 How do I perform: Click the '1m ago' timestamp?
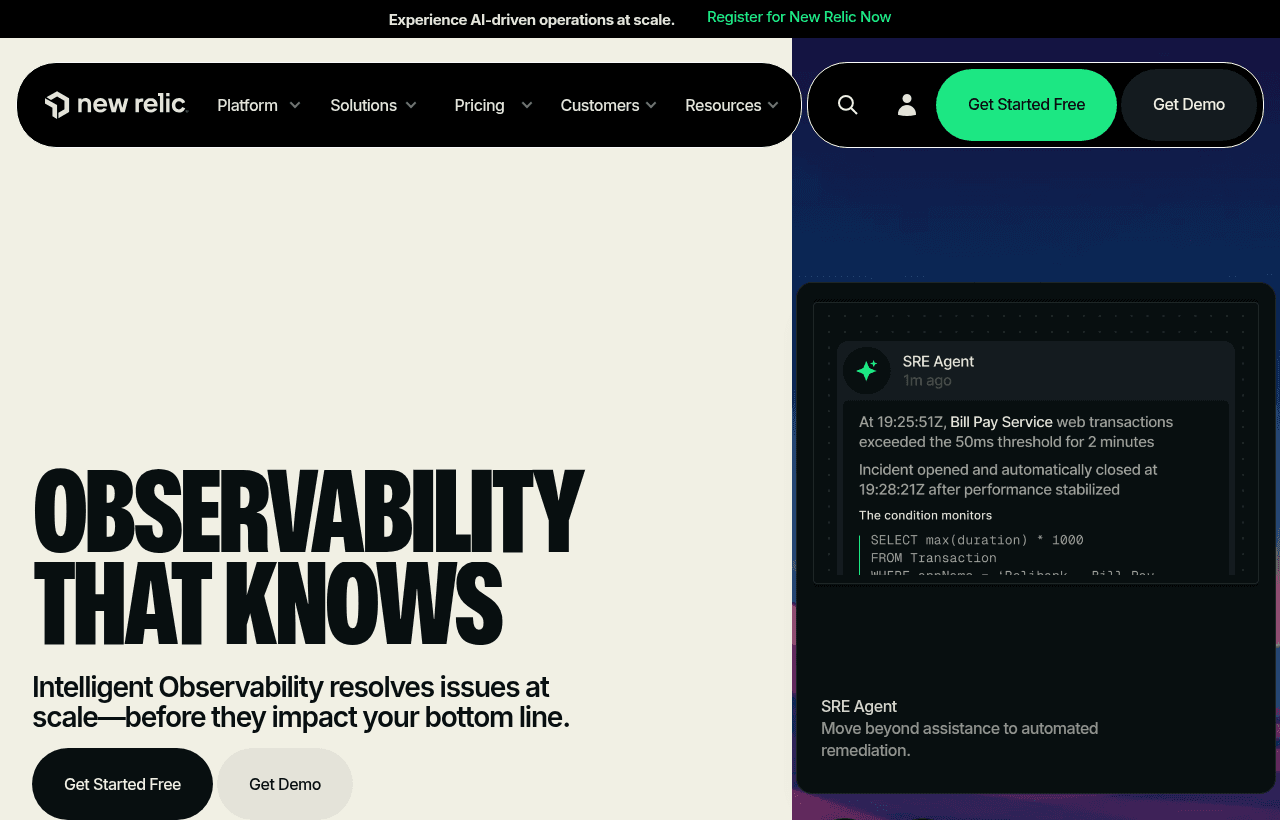(x=927, y=381)
